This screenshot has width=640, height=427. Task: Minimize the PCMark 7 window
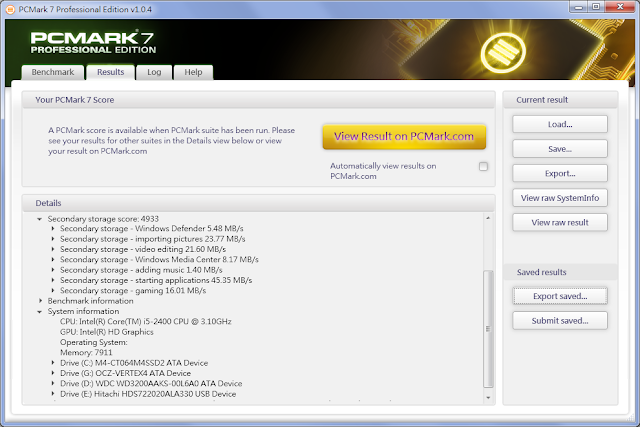click(x=579, y=7)
